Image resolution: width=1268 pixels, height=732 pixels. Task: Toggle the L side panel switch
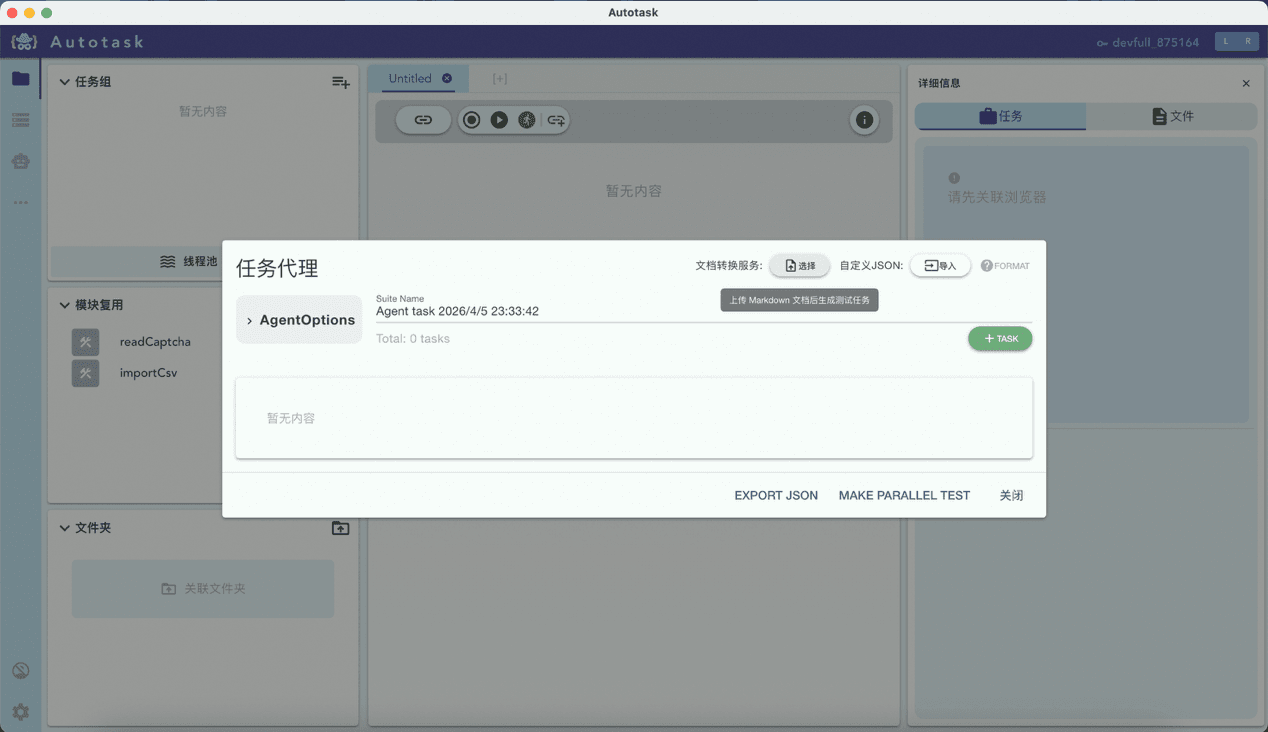pyautogui.click(x=1226, y=41)
